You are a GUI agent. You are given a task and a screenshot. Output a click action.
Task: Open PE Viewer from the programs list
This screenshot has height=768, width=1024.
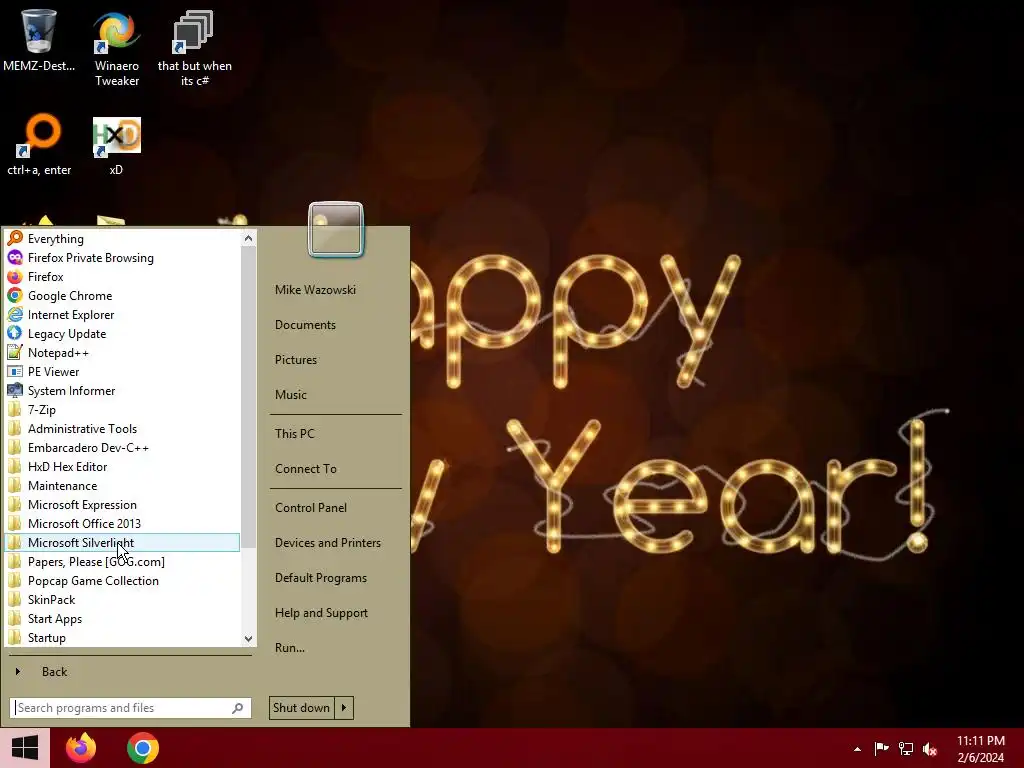click(122, 371)
